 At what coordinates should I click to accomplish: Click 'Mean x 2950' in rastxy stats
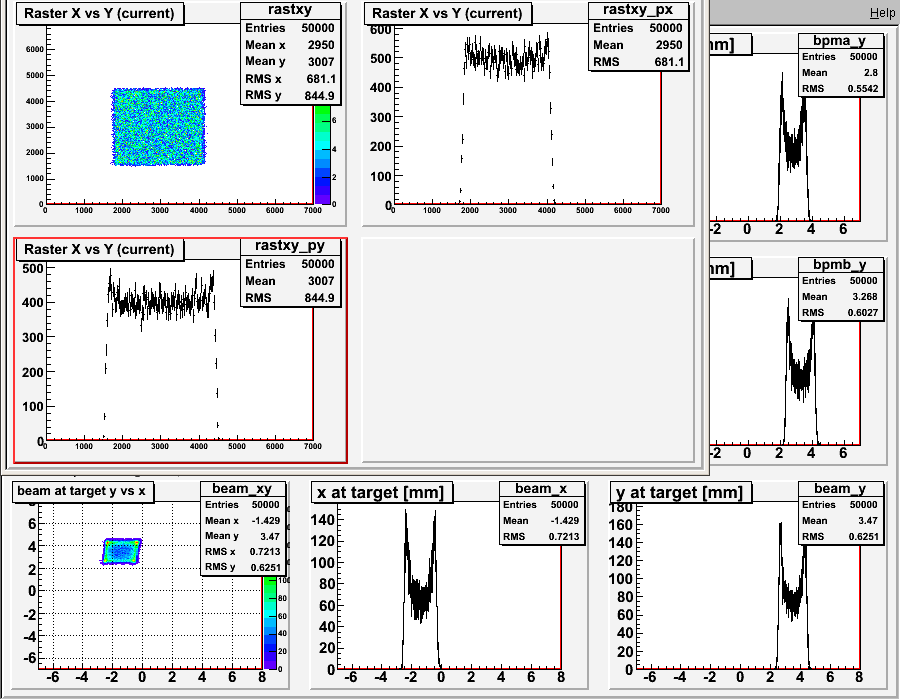point(290,45)
